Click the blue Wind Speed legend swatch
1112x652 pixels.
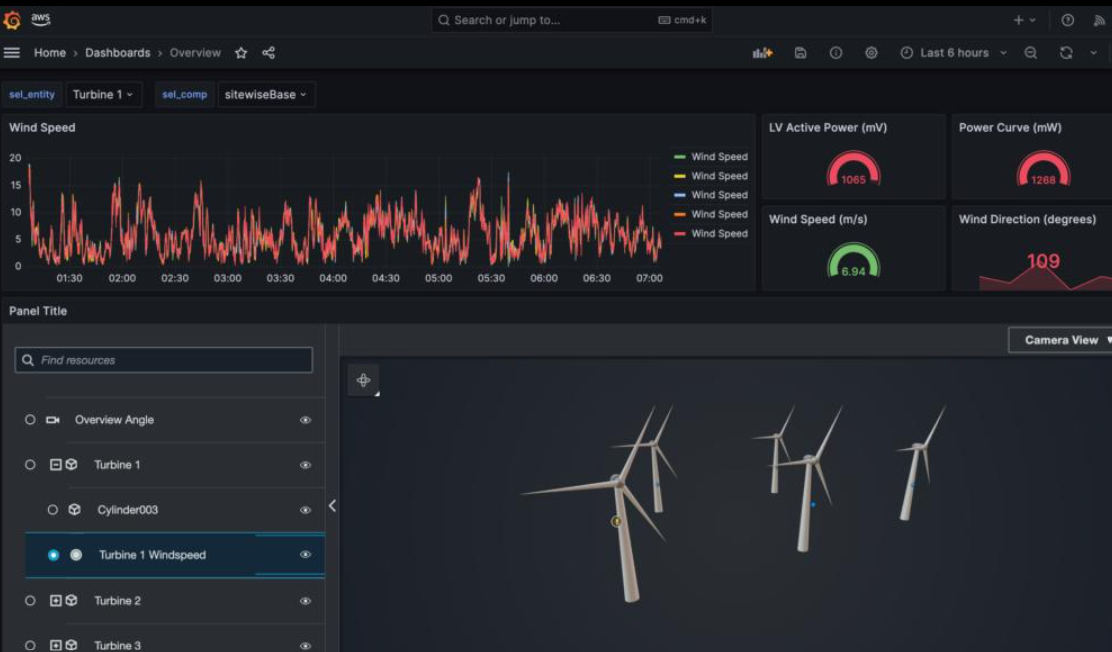(679, 194)
